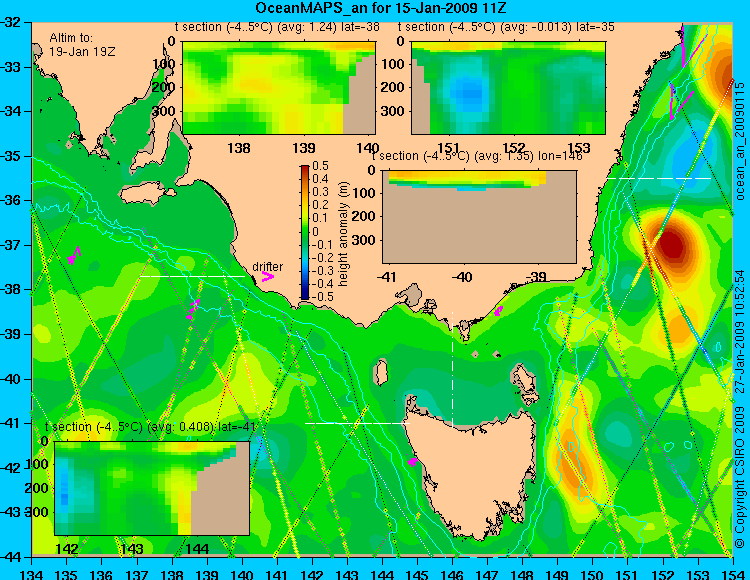Viewport: 750px width, 580px height.
Task: Select the 't section ... lat=-38' inset title
Action: tap(277, 27)
